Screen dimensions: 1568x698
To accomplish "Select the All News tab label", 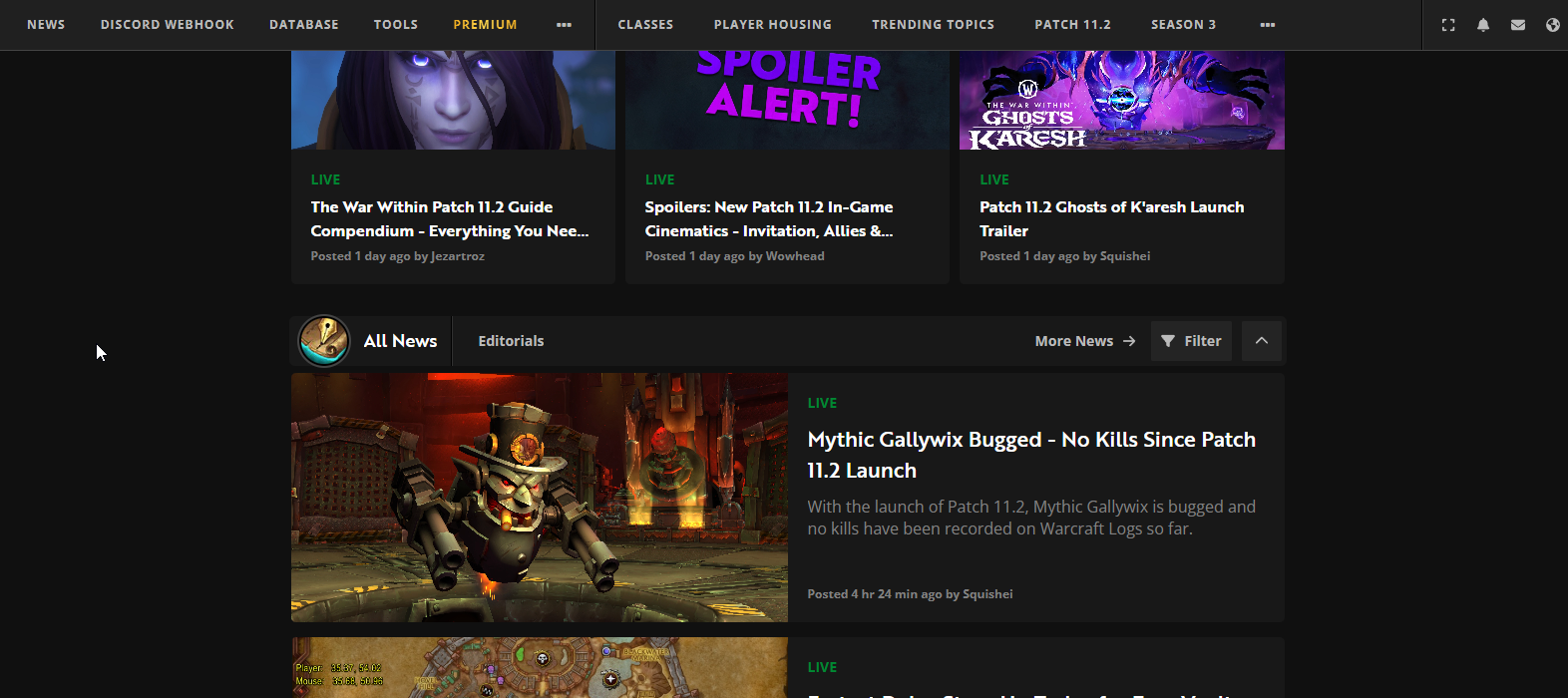I will [x=400, y=341].
